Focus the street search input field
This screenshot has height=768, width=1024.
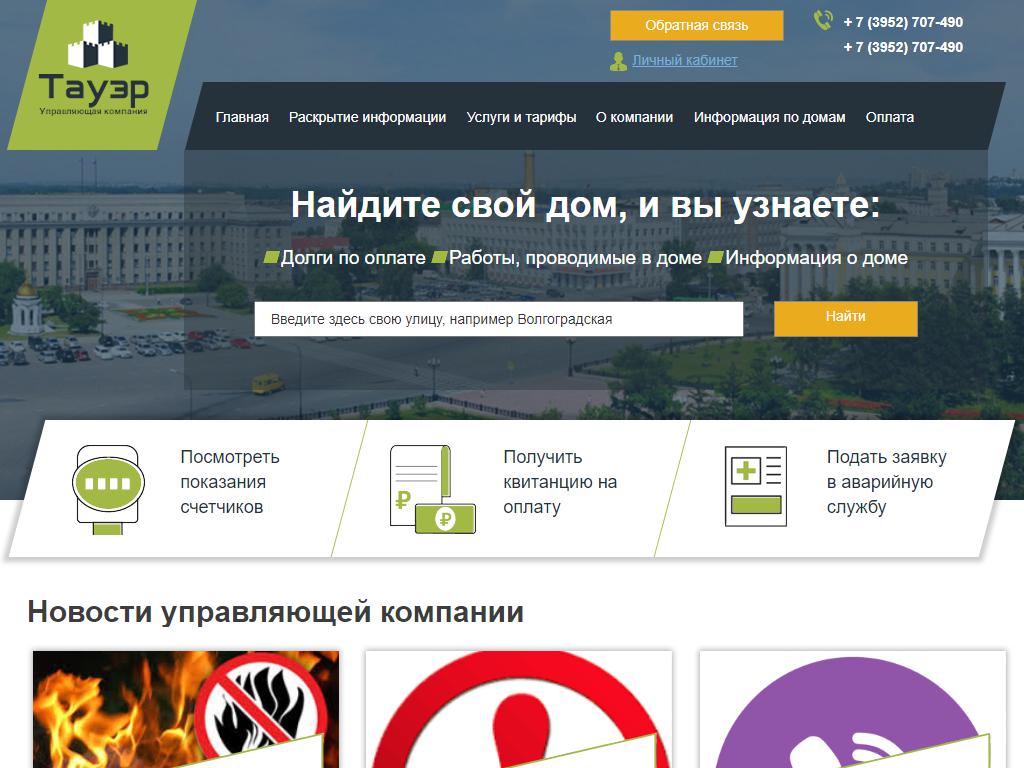pyautogui.click(x=498, y=319)
